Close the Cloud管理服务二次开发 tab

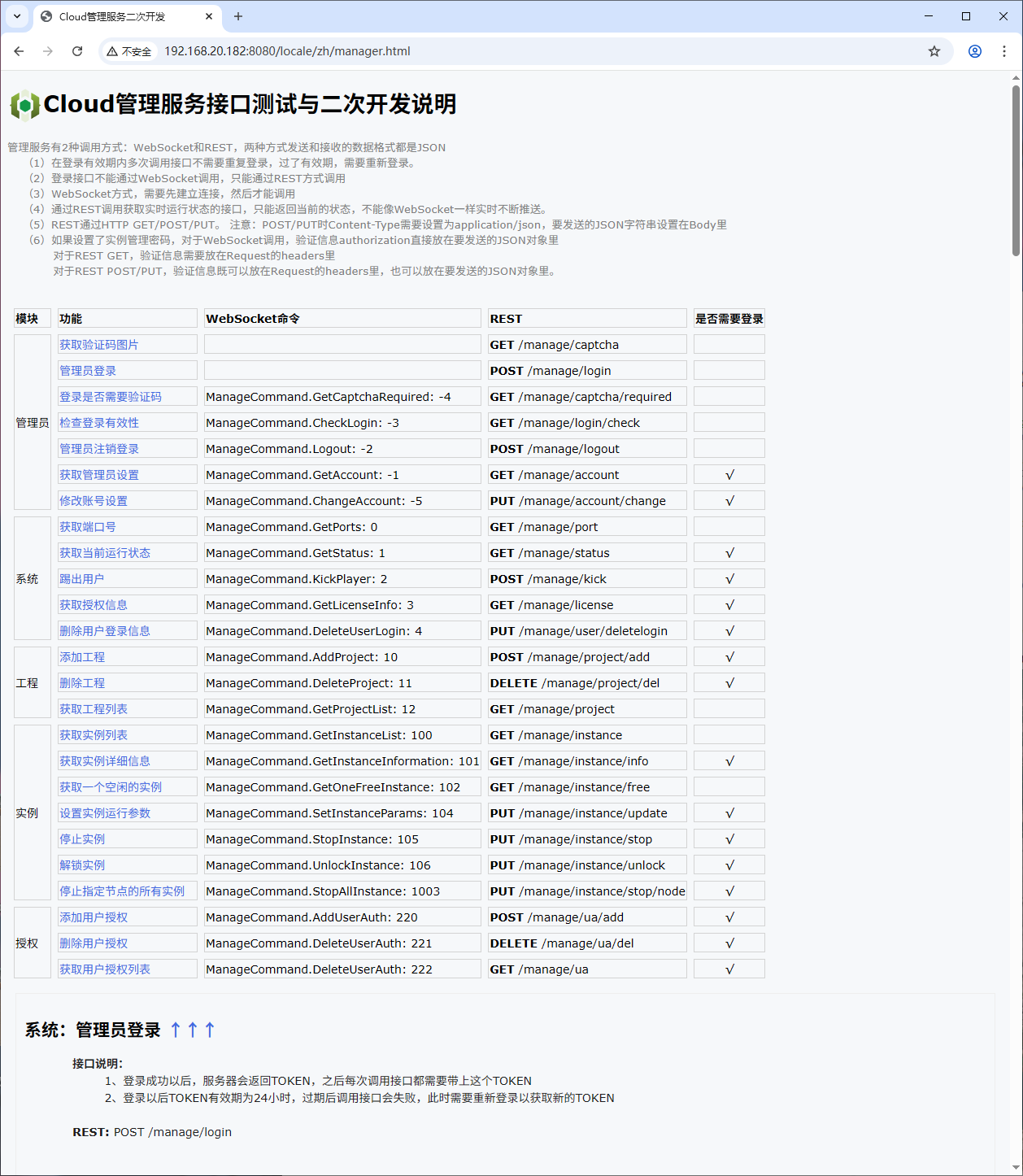pos(209,16)
